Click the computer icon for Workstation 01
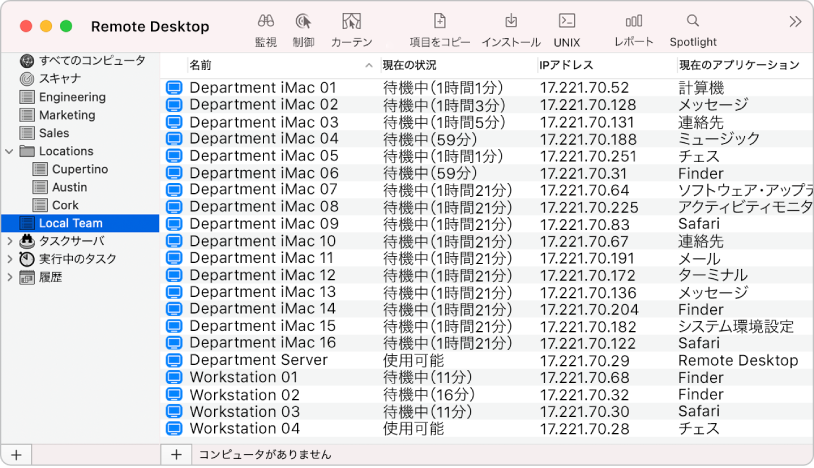The width and height of the screenshot is (814, 468). point(174,378)
